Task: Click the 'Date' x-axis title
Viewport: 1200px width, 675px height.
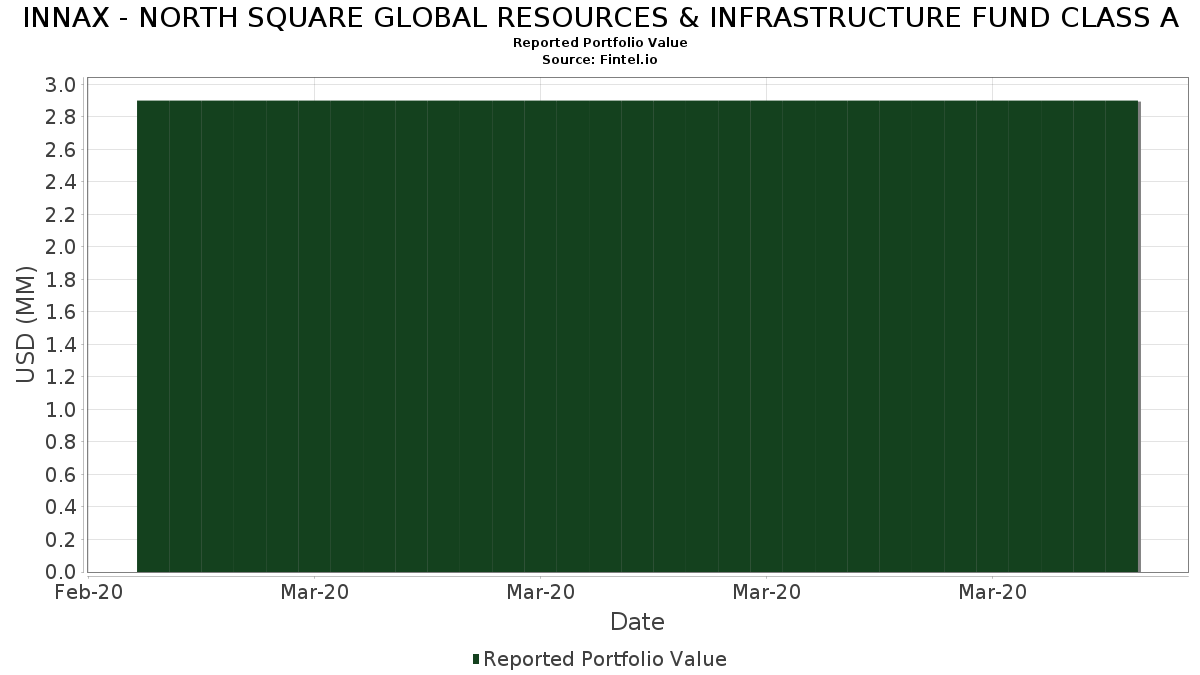Action: [x=637, y=622]
